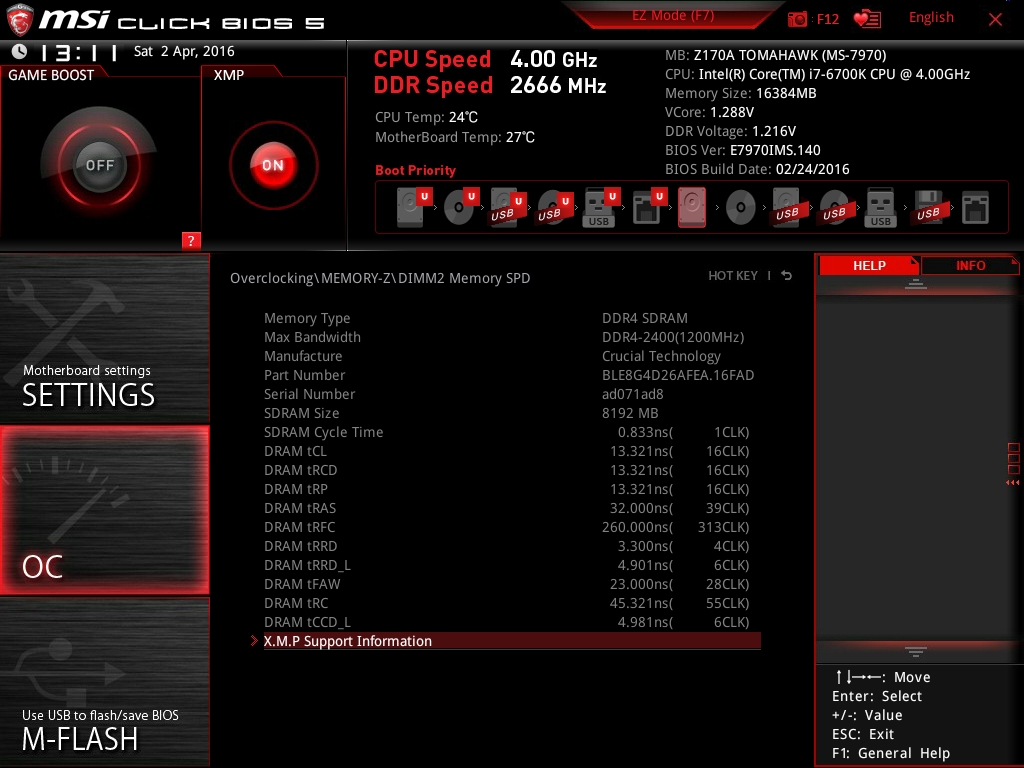Select the legacy USB optical drive boot icon
This screenshot has width=1024, height=768.
(834, 208)
